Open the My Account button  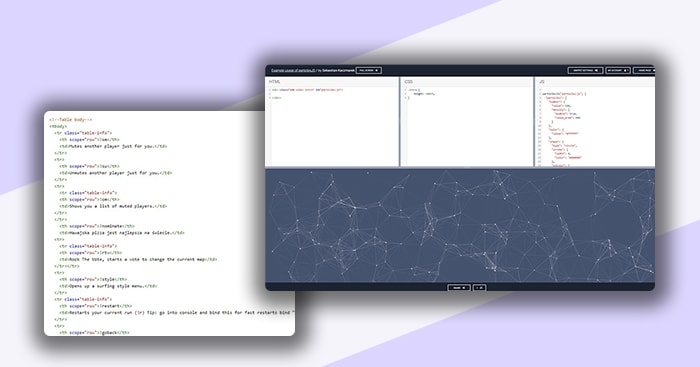[618, 71]
